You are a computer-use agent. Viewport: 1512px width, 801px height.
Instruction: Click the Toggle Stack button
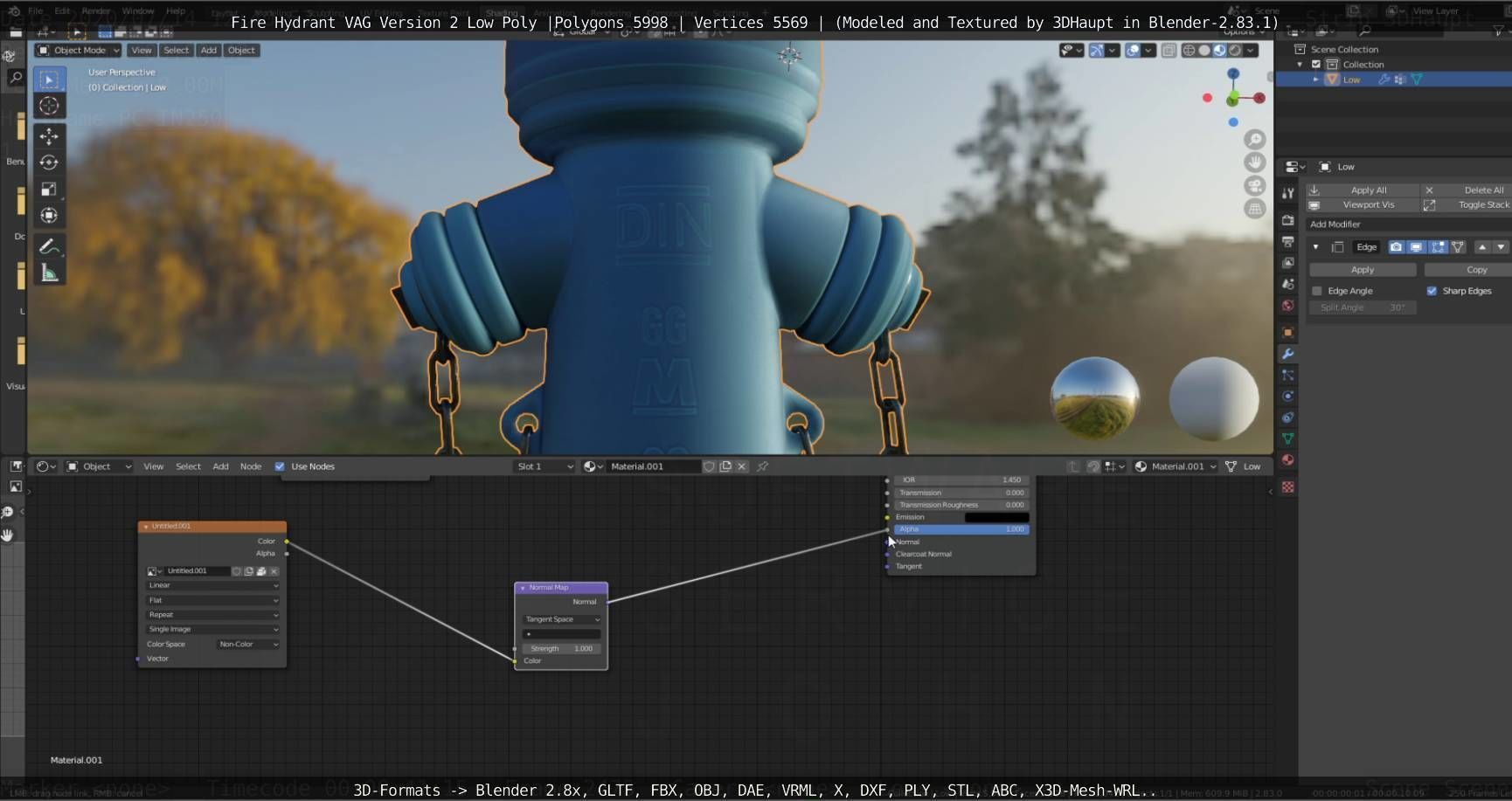(x=1466, y=205)
